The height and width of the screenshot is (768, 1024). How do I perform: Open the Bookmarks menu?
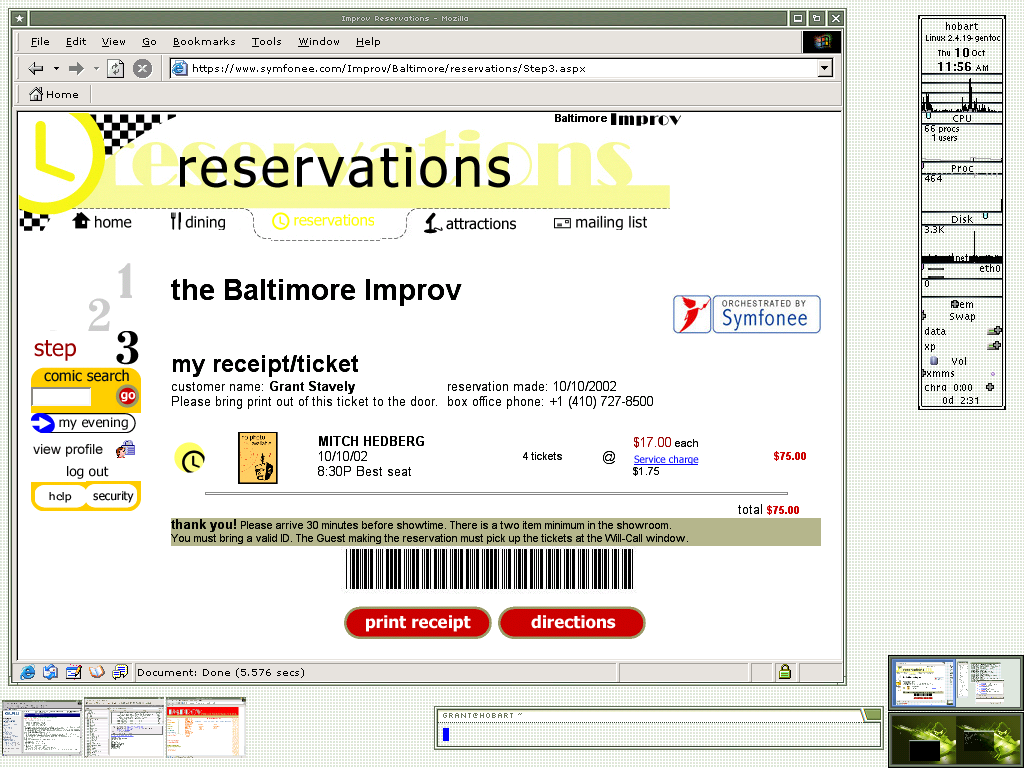[204, 41]
